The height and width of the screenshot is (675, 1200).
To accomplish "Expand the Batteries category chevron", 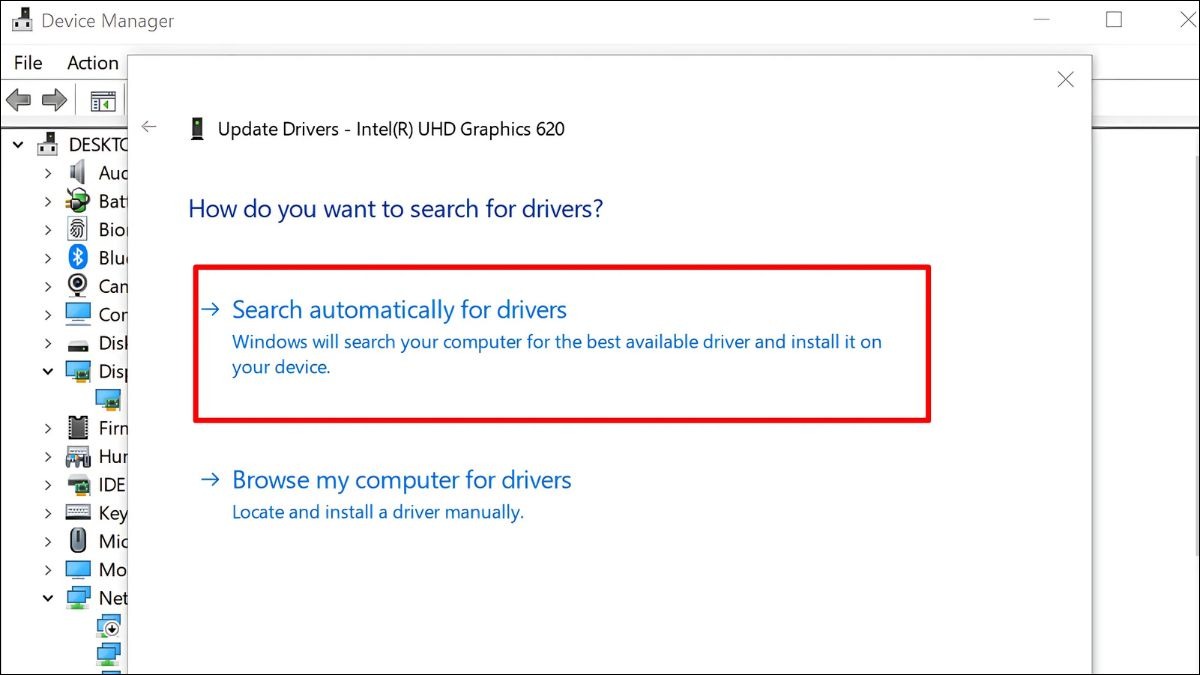I will [x=48, y=201].
